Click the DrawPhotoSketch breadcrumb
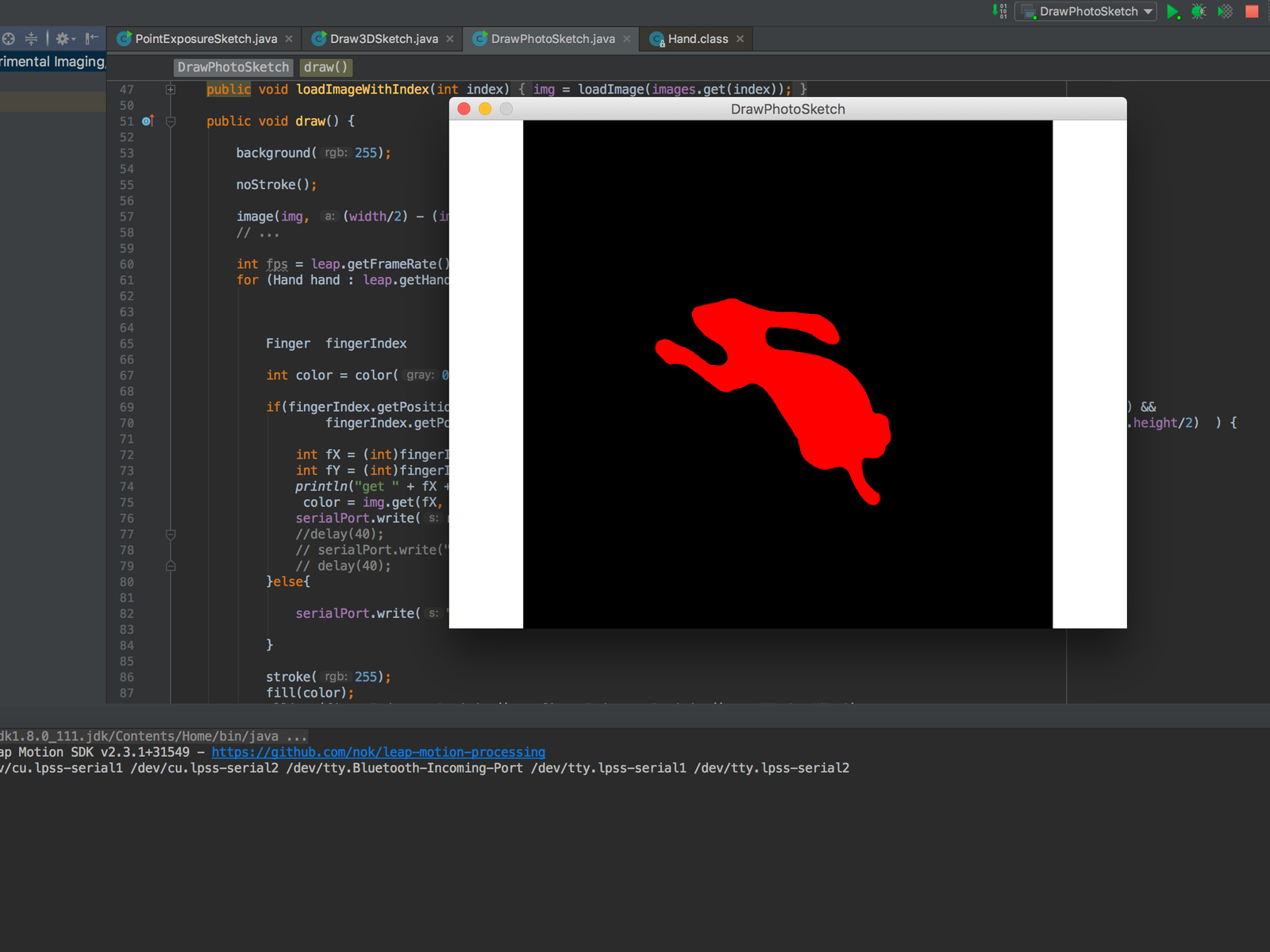 [x=233, y=67]
